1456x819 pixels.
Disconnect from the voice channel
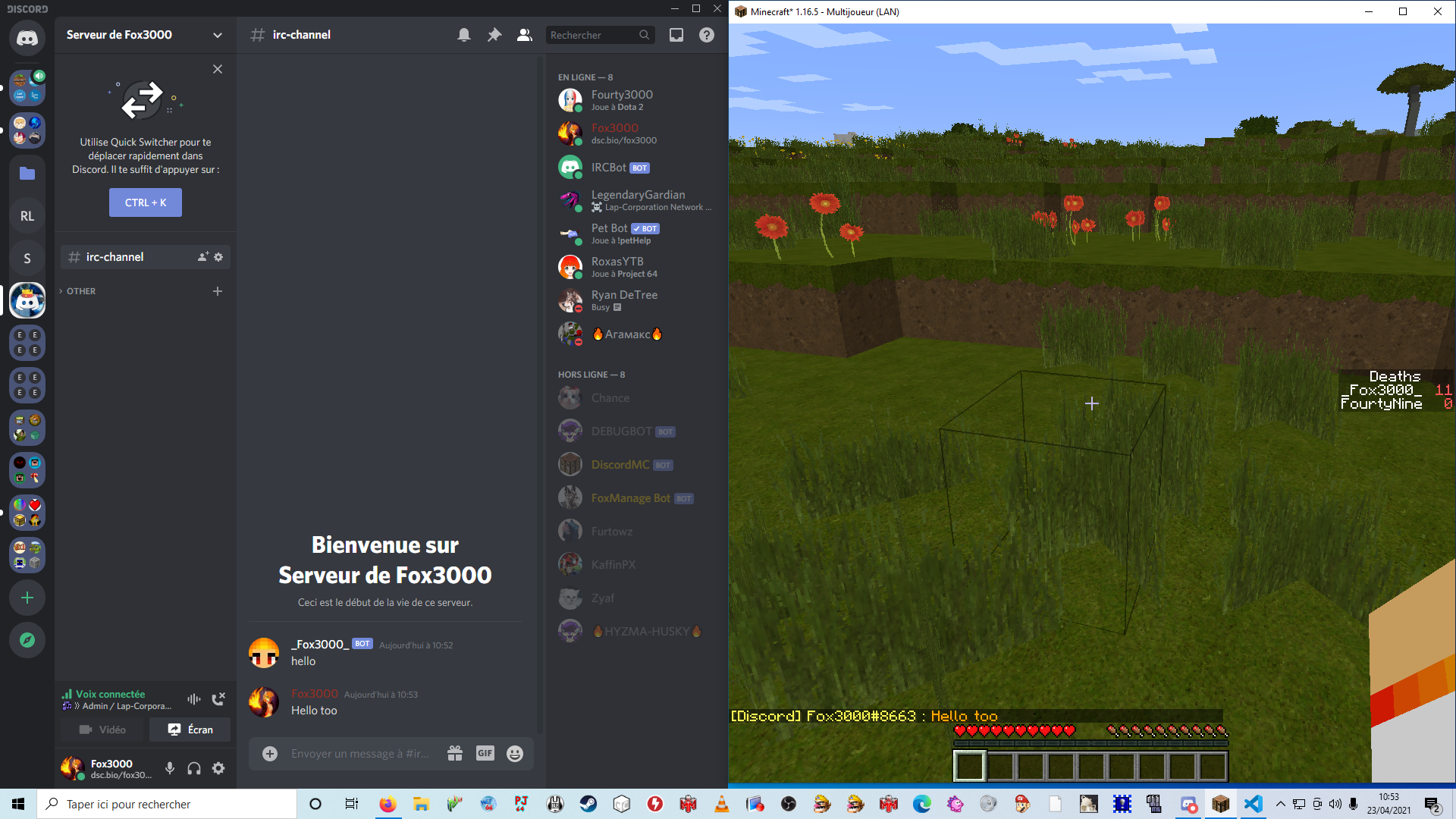tap(218, 699)
